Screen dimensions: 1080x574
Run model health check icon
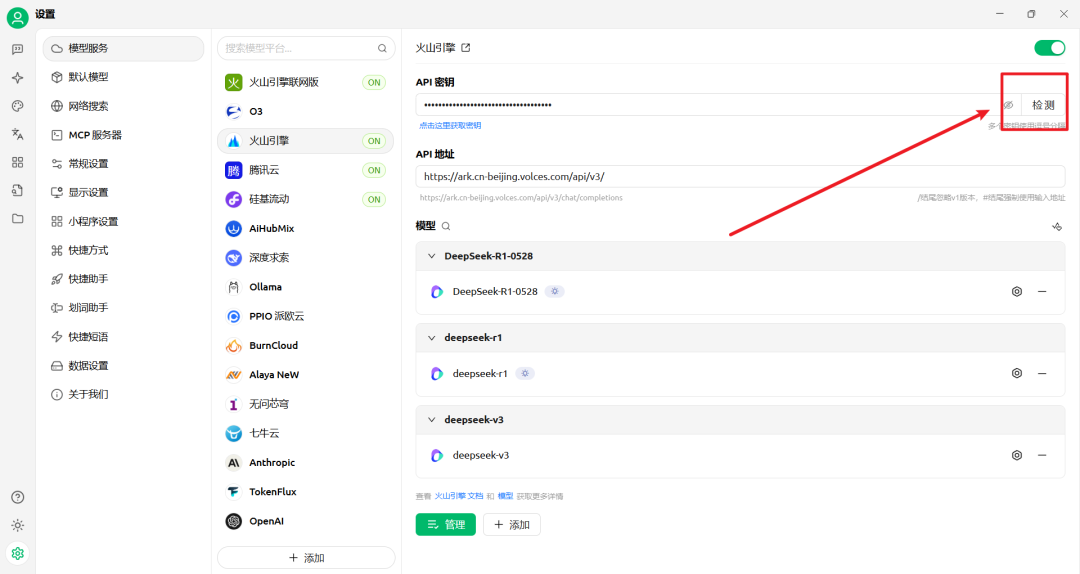coord(1057,226)
